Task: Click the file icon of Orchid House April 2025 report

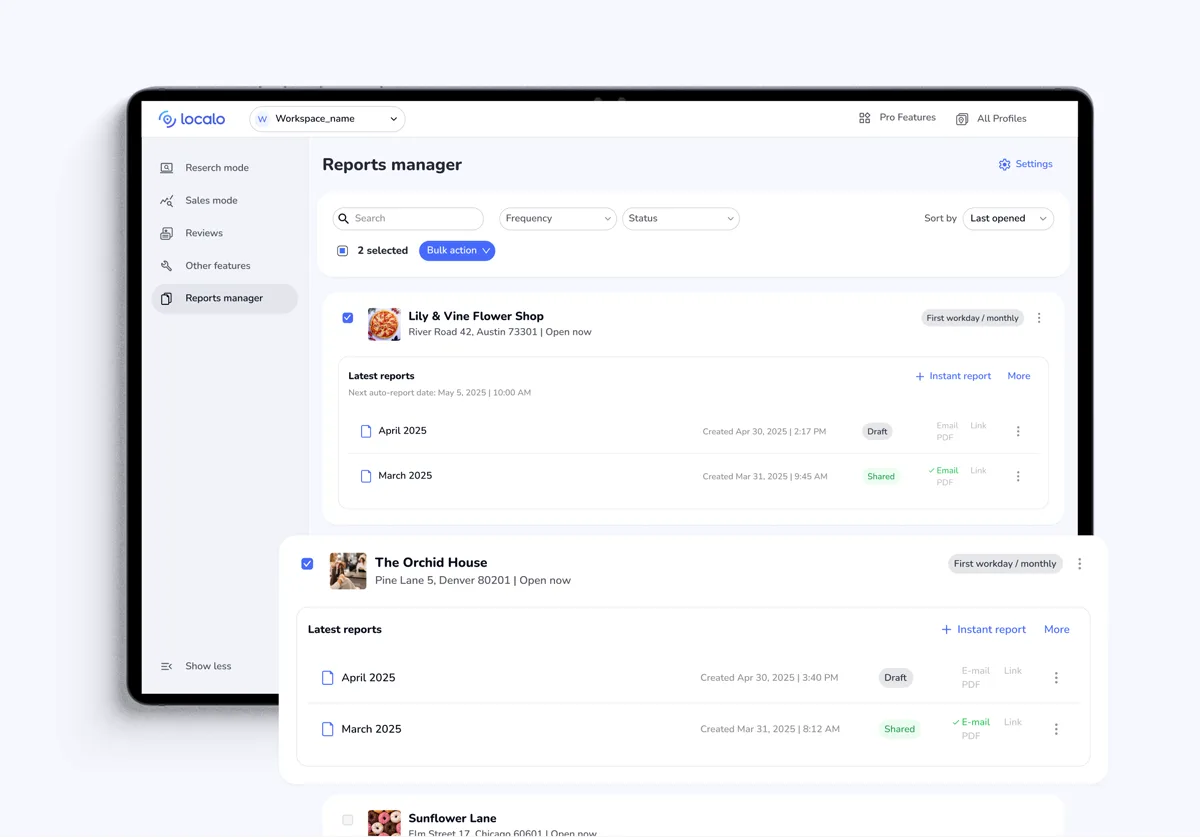Action: click(x=327, y=678)
